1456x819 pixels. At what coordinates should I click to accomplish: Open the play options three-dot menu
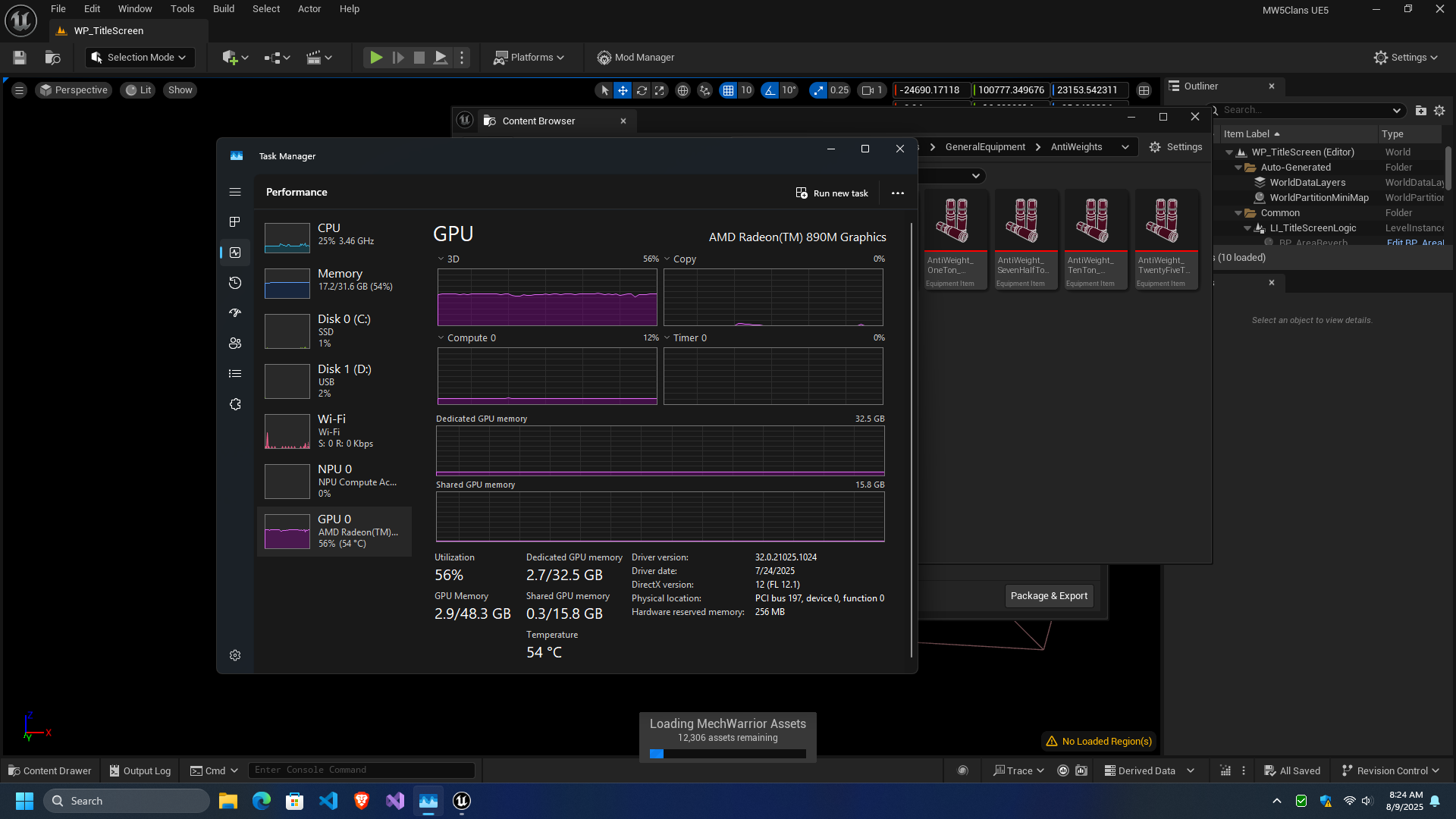click(x=462, y=58)
